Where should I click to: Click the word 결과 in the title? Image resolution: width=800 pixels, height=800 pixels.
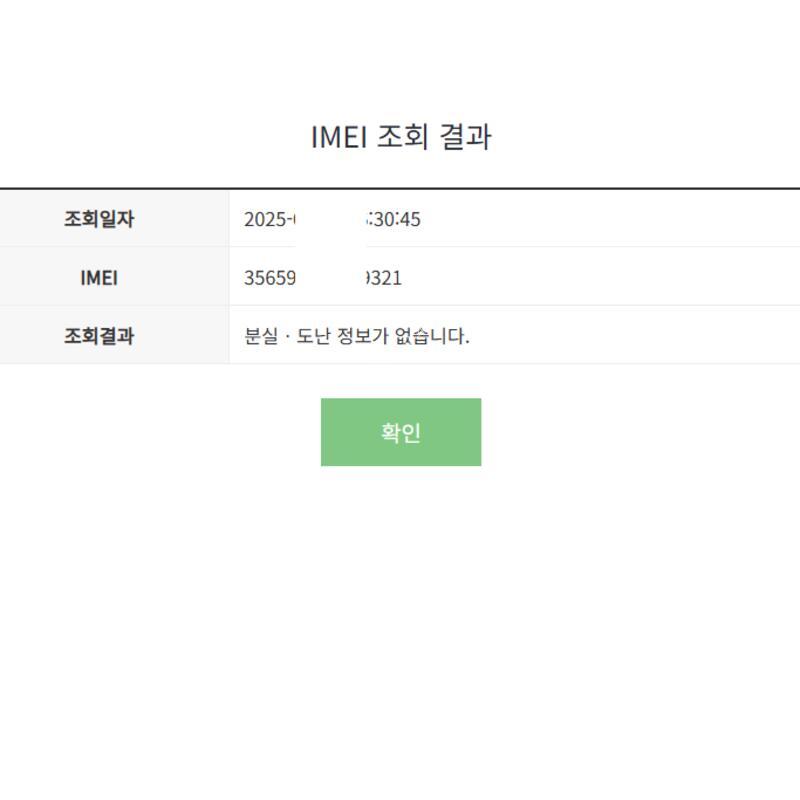pyautogui.click(x=465, y=137)
